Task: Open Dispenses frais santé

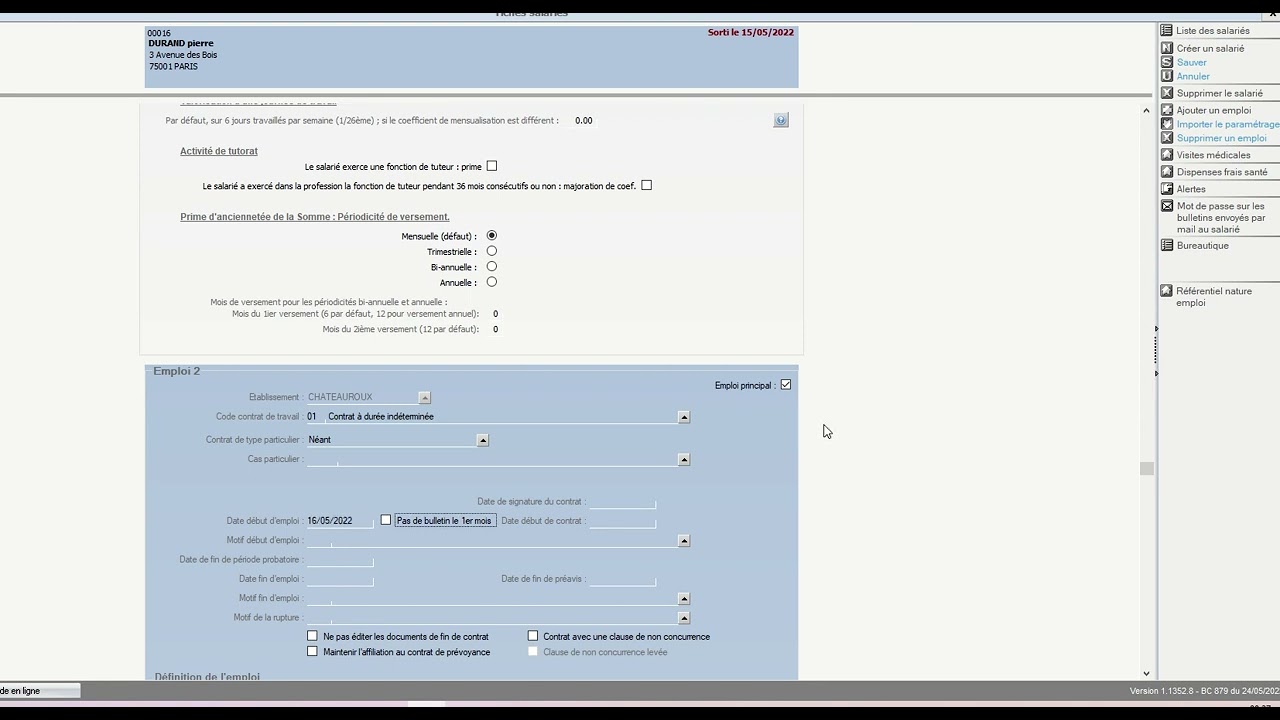Action: point(1222,172)
